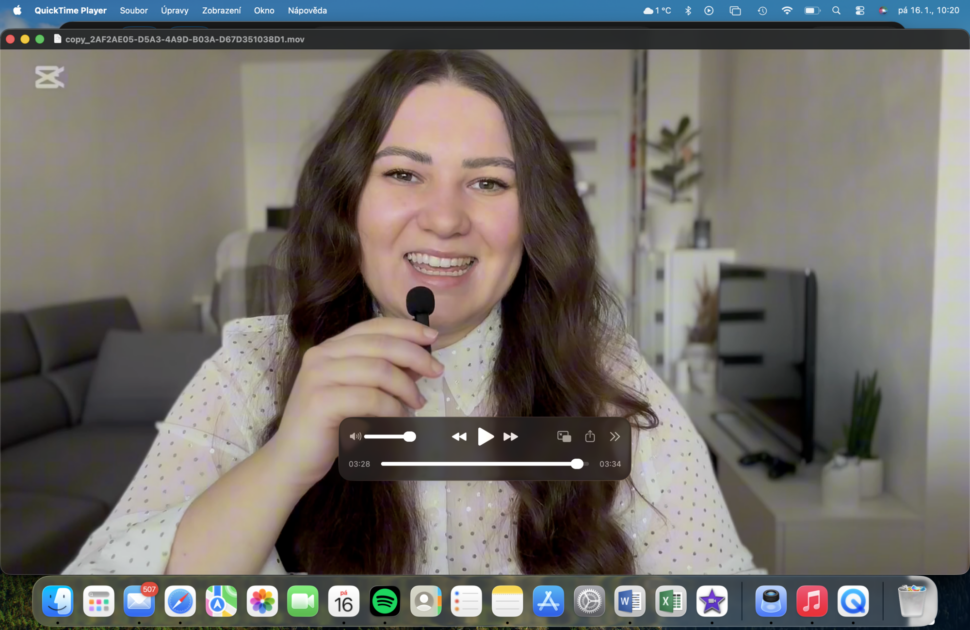The height and width of the screenshot is (630, 970).
Task: Open Control Center from menu bar
Action: coord(860,10)
